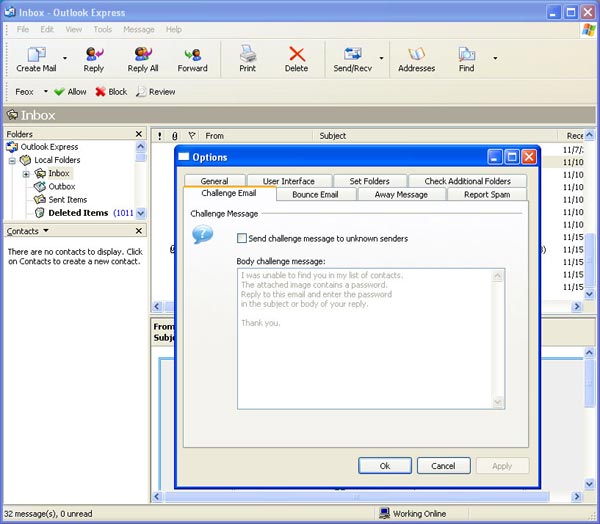Enable send challenge message to unknown senders

pos(242,238)
